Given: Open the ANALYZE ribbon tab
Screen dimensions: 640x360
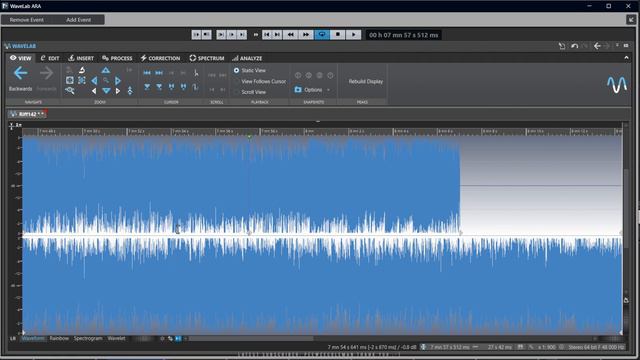Looking at the screenshot, I should click(247, 58).
